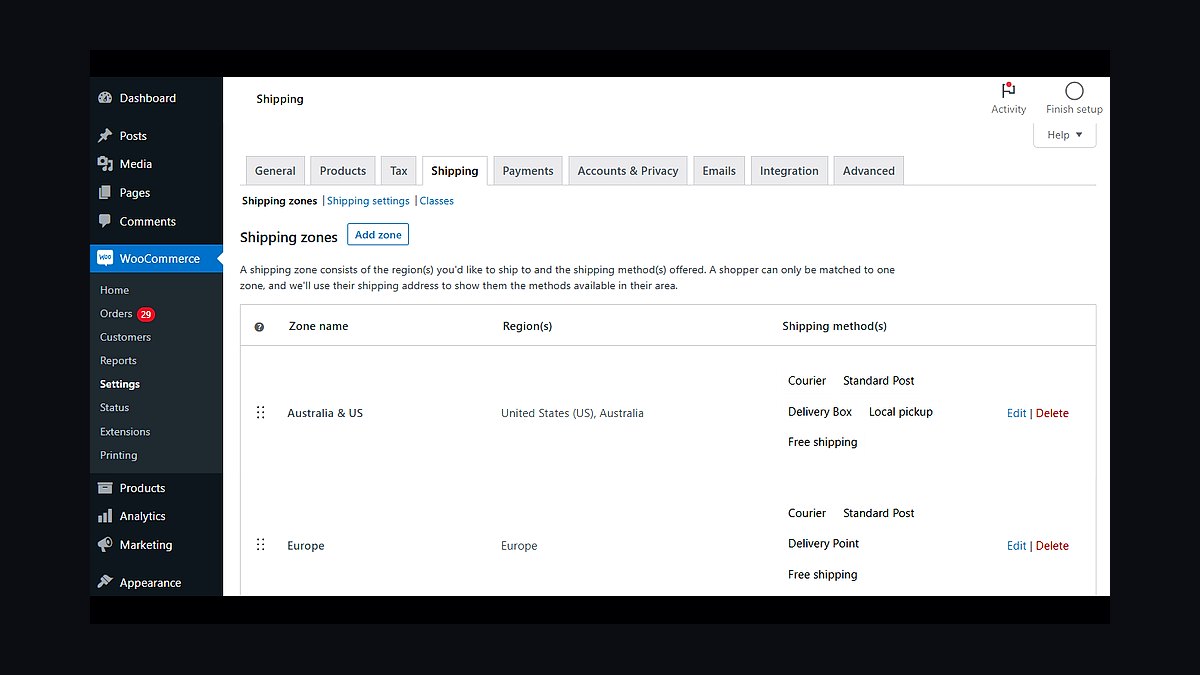This screenshot has height=675, width=1200.
Task: Click the "Local pickup" shipping method
Action: [901, 412]
